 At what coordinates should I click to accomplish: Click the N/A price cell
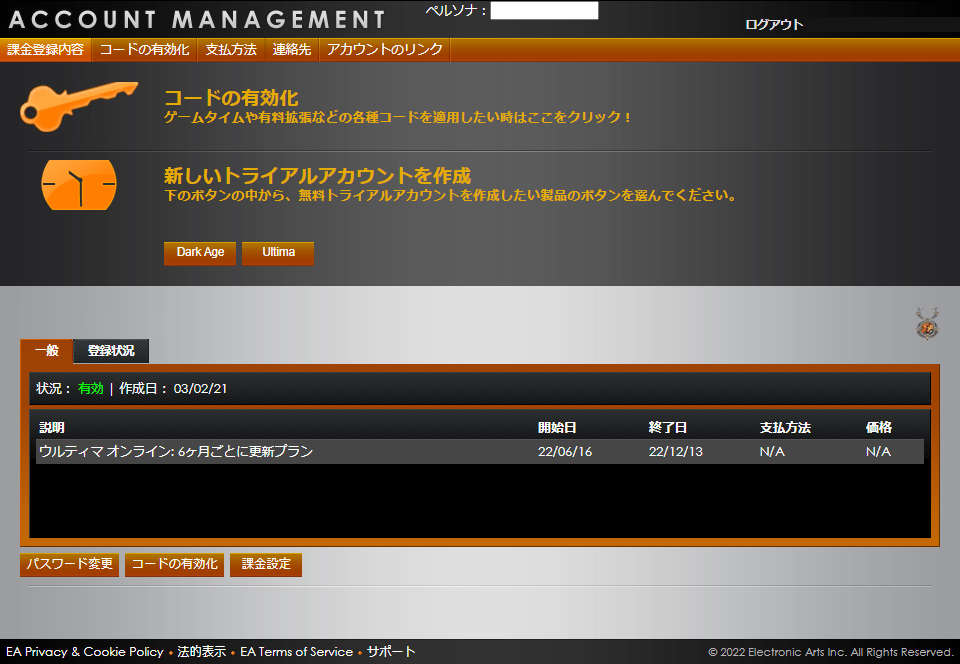point(879,452)
